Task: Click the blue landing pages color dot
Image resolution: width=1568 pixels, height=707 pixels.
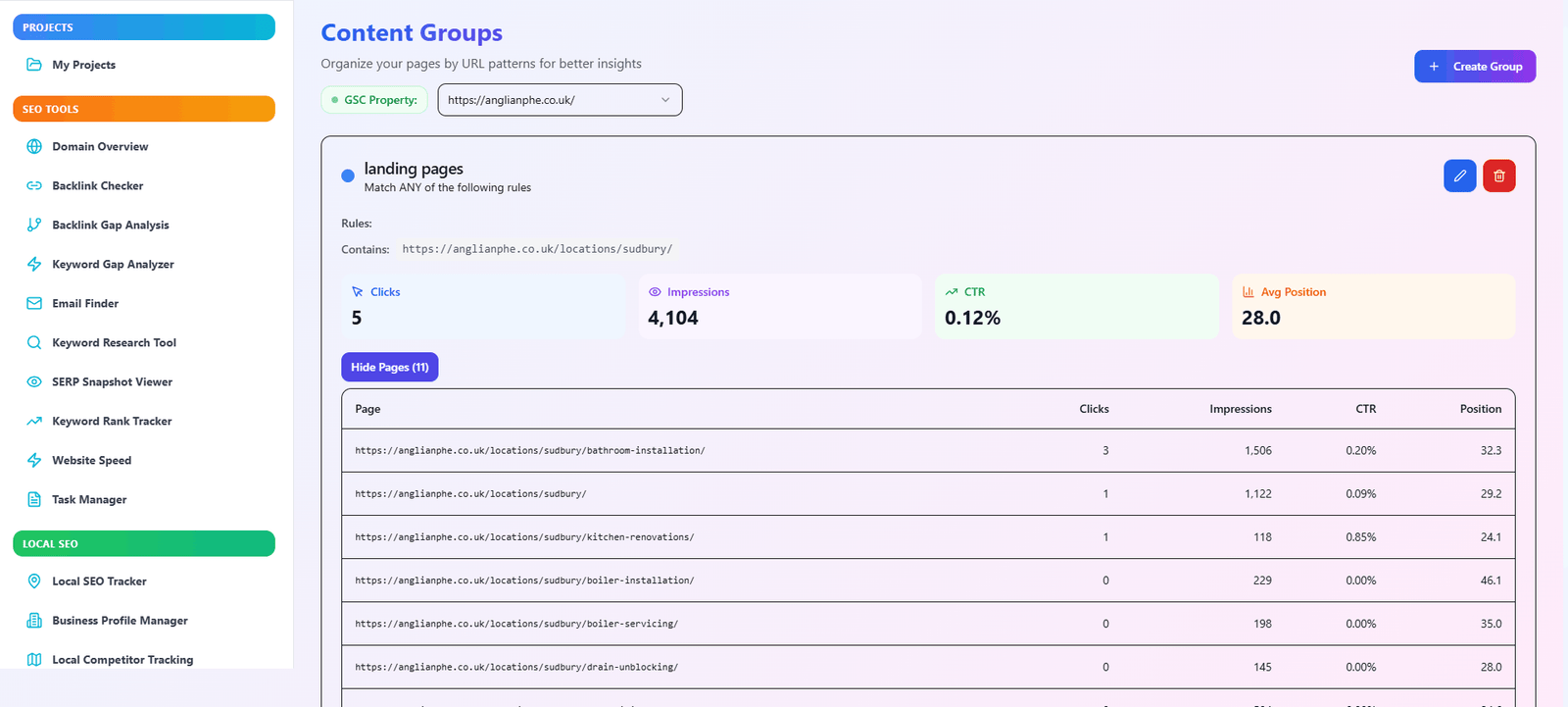Action: [348, 177]
